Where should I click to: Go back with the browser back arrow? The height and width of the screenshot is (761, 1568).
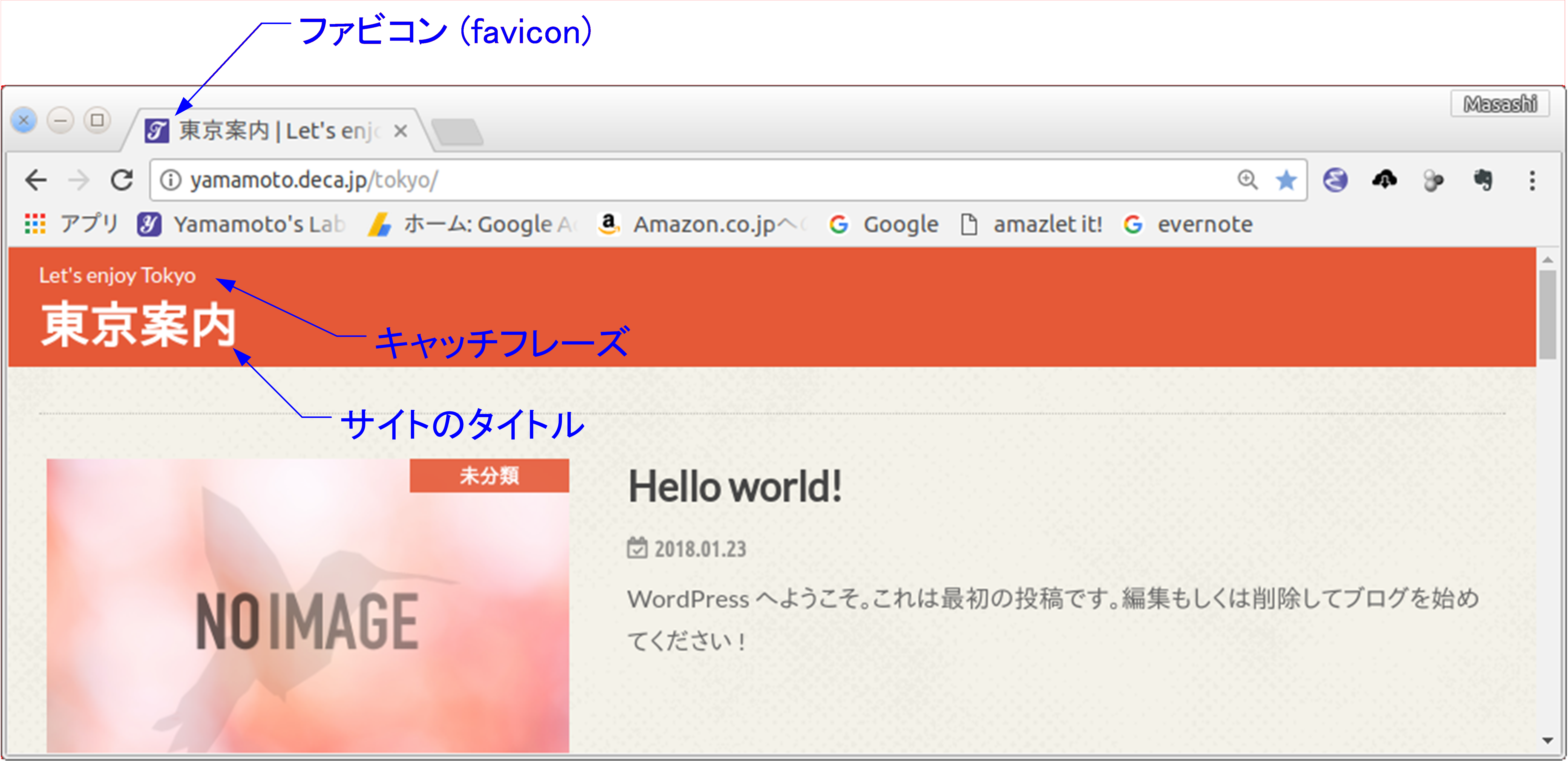click(x=36, y=180)
